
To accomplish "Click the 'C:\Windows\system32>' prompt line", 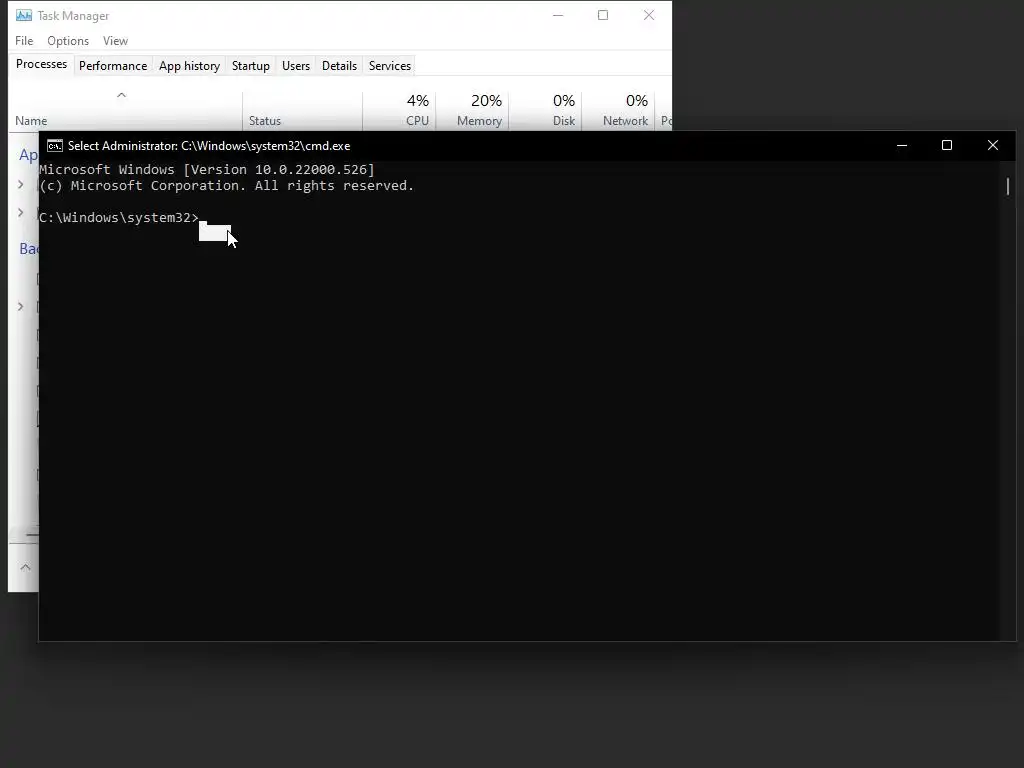I will tap(119, 217).
